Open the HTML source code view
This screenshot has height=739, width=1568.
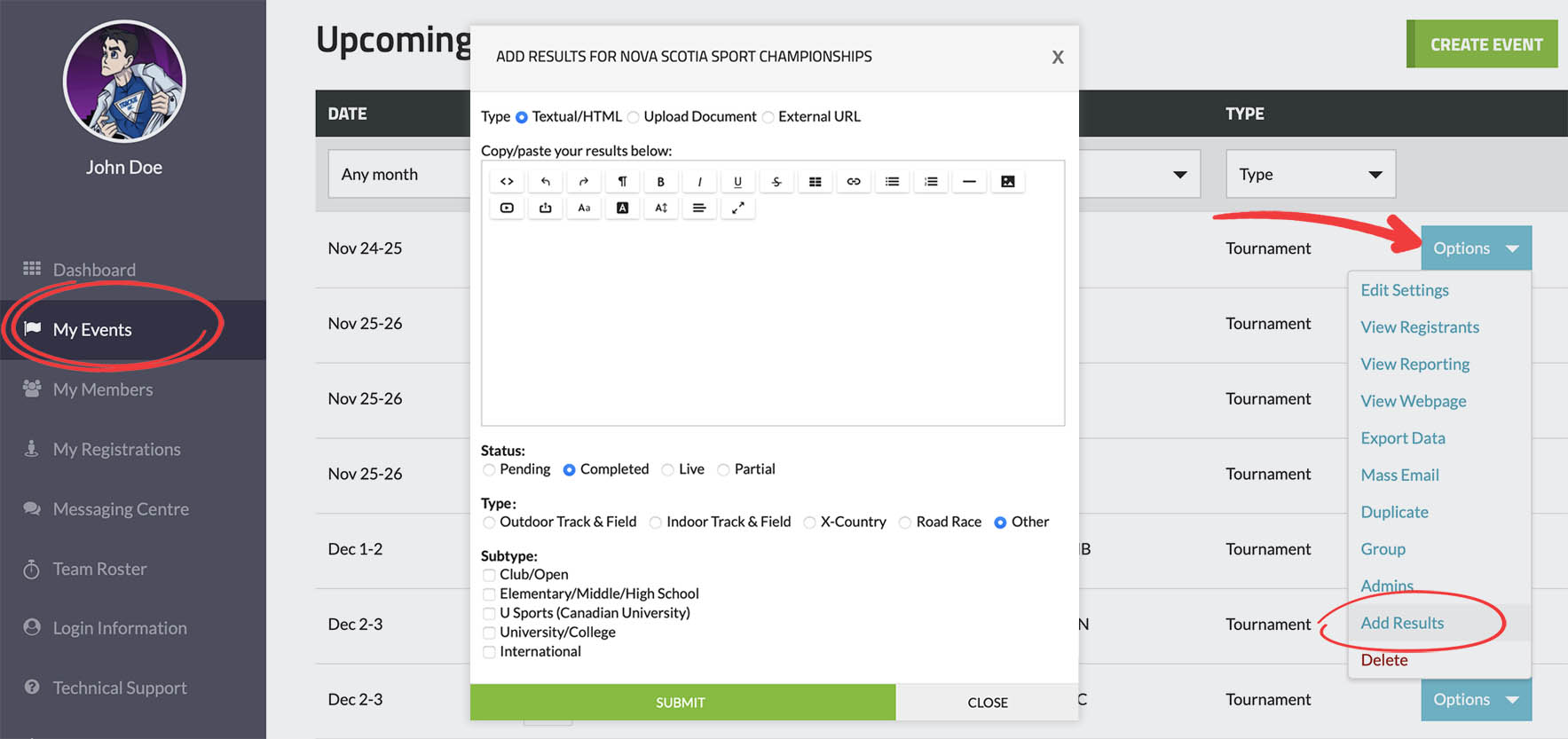[x=507, y=182]
